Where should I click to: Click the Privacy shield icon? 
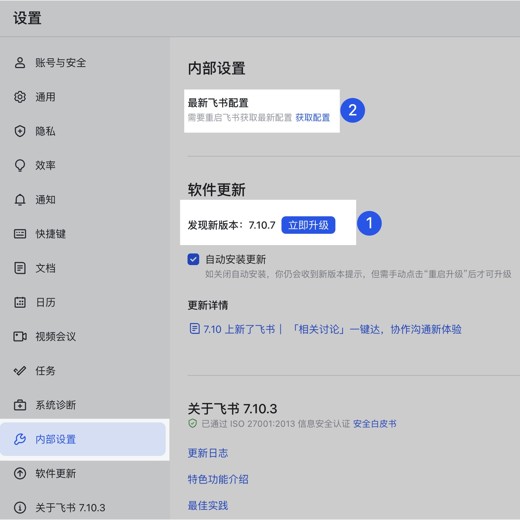click(20, 131)
